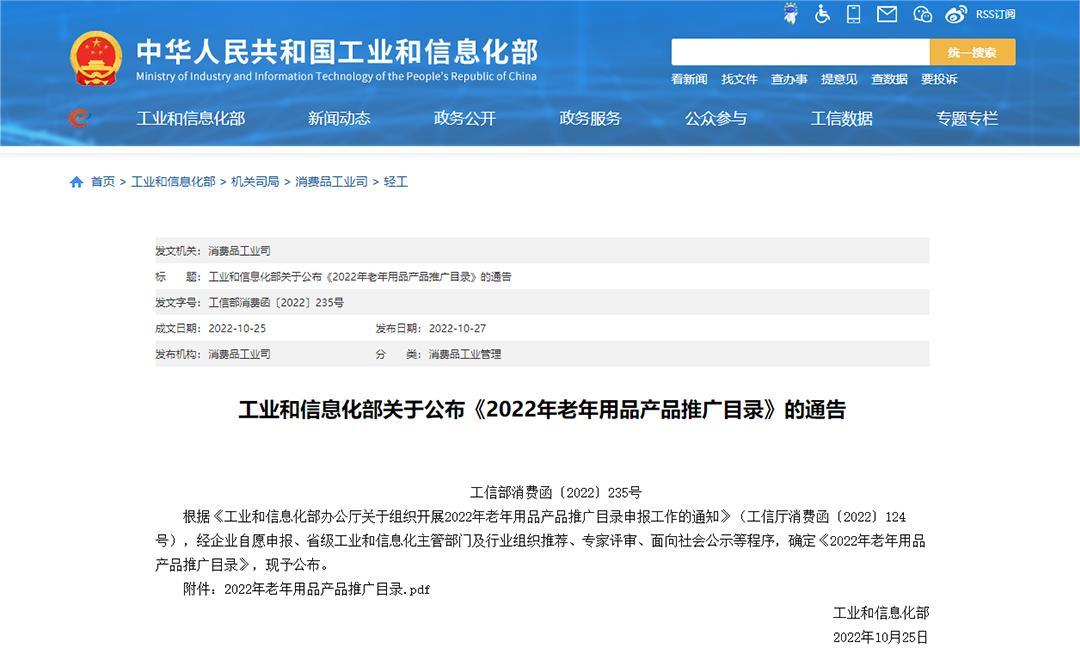This screenshot has height=671, width=1080.
Task: Click the mobile phone version icon
Action: pos(853,14)
